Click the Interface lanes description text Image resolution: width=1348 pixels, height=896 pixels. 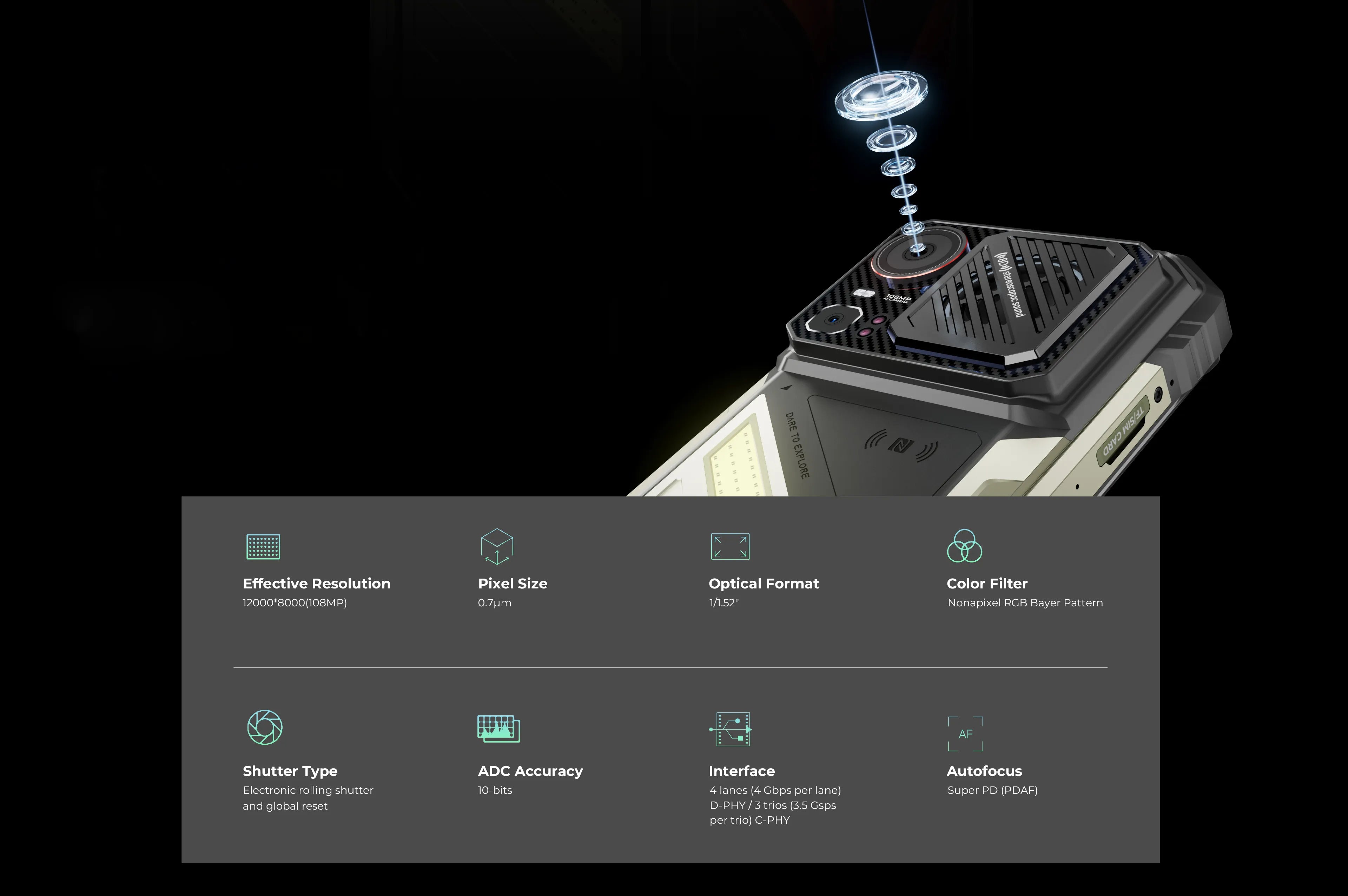pos(774,805)
